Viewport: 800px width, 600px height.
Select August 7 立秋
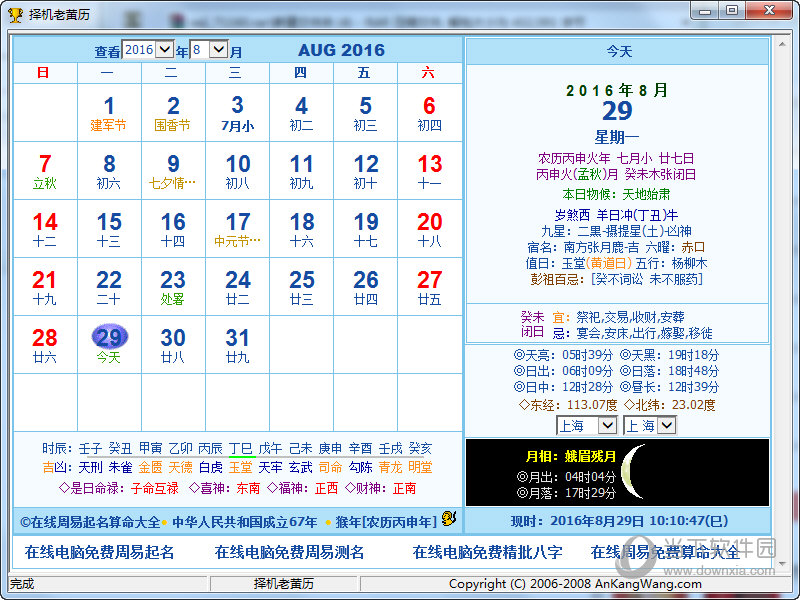pos(45,171)
